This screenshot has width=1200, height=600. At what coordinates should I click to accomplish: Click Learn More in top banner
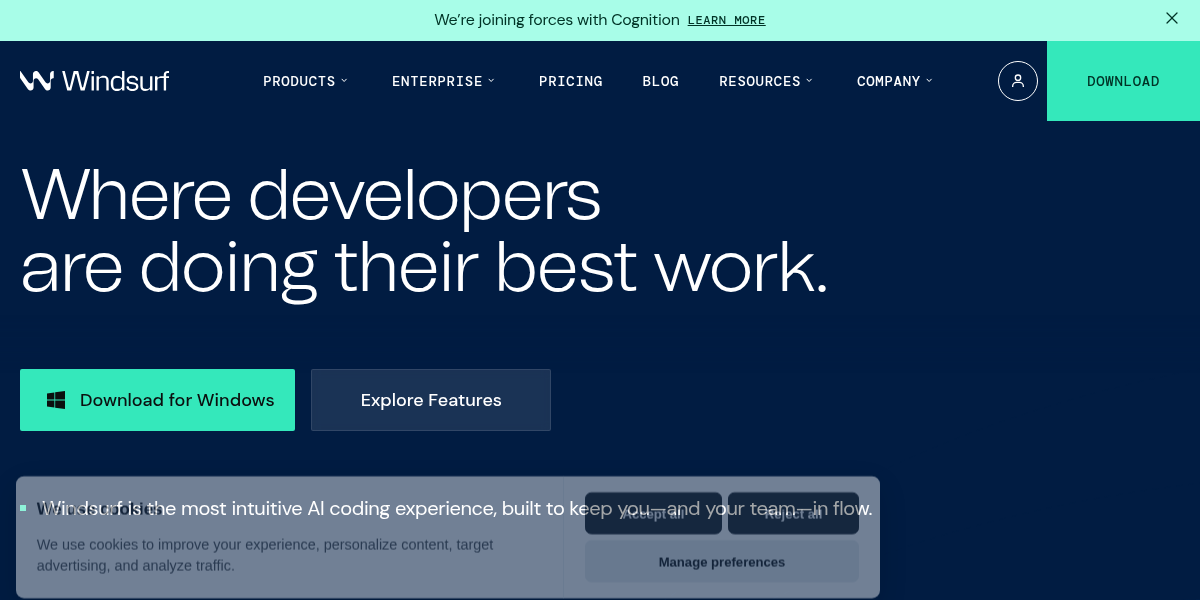[726, 20]
